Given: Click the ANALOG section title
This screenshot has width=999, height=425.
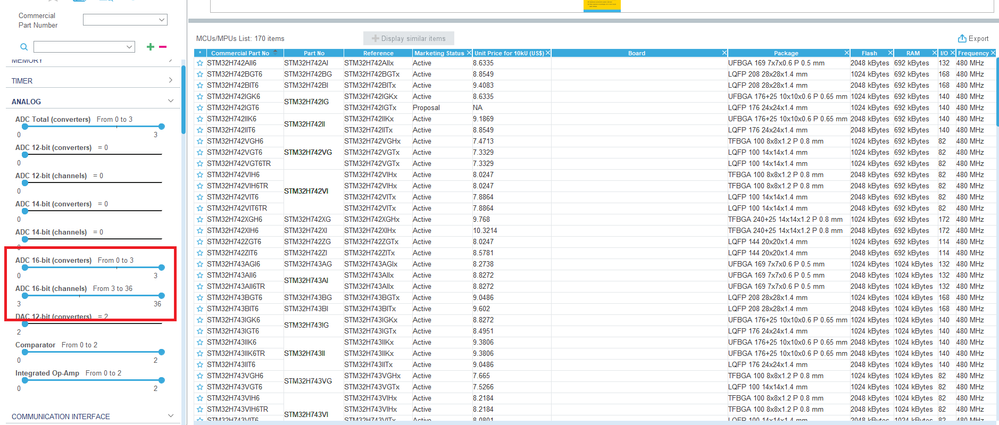Looking at the screenshot, I should tap(26, 101).
